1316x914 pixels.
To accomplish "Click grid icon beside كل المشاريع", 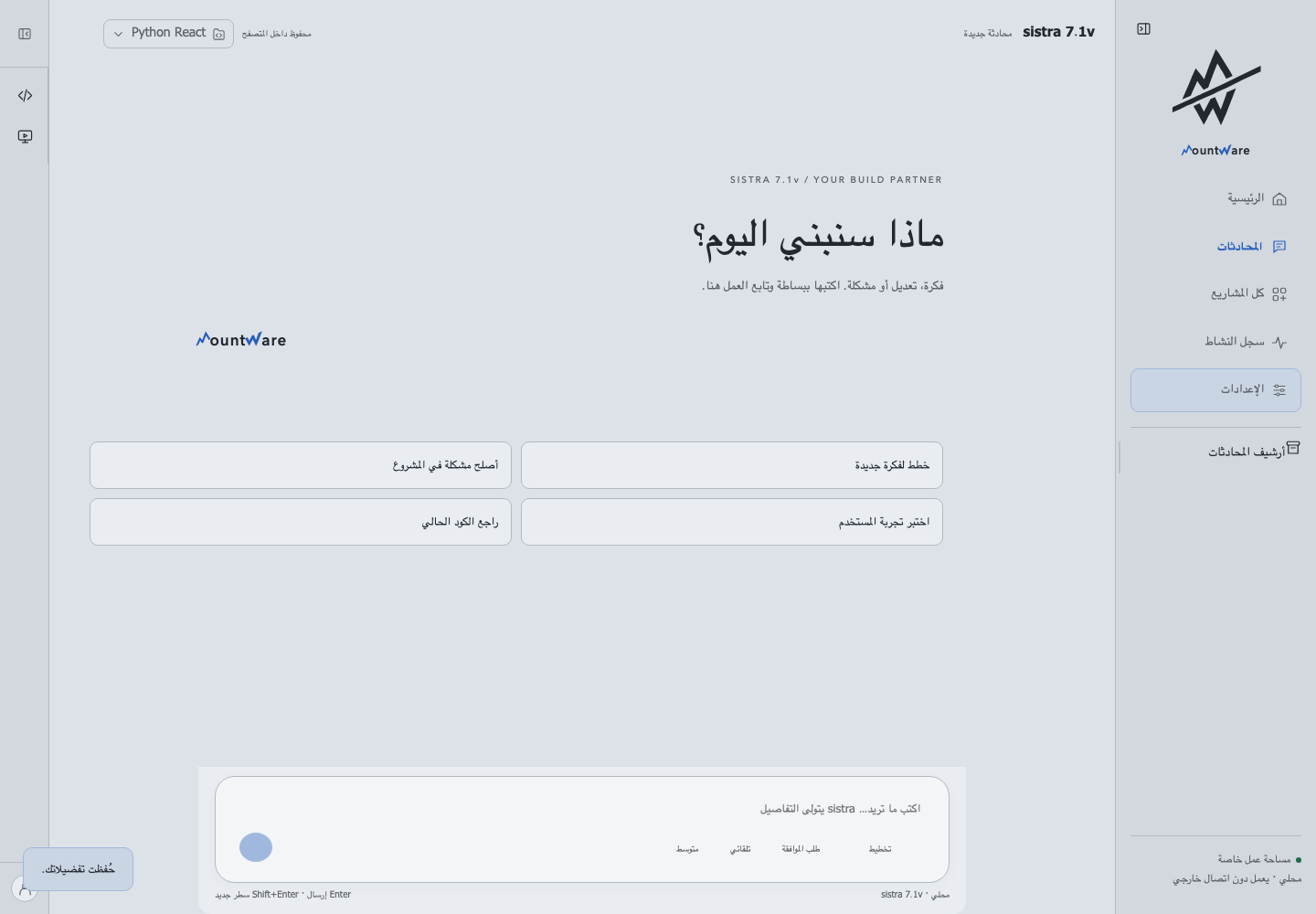I will (x=1279, y=294).
